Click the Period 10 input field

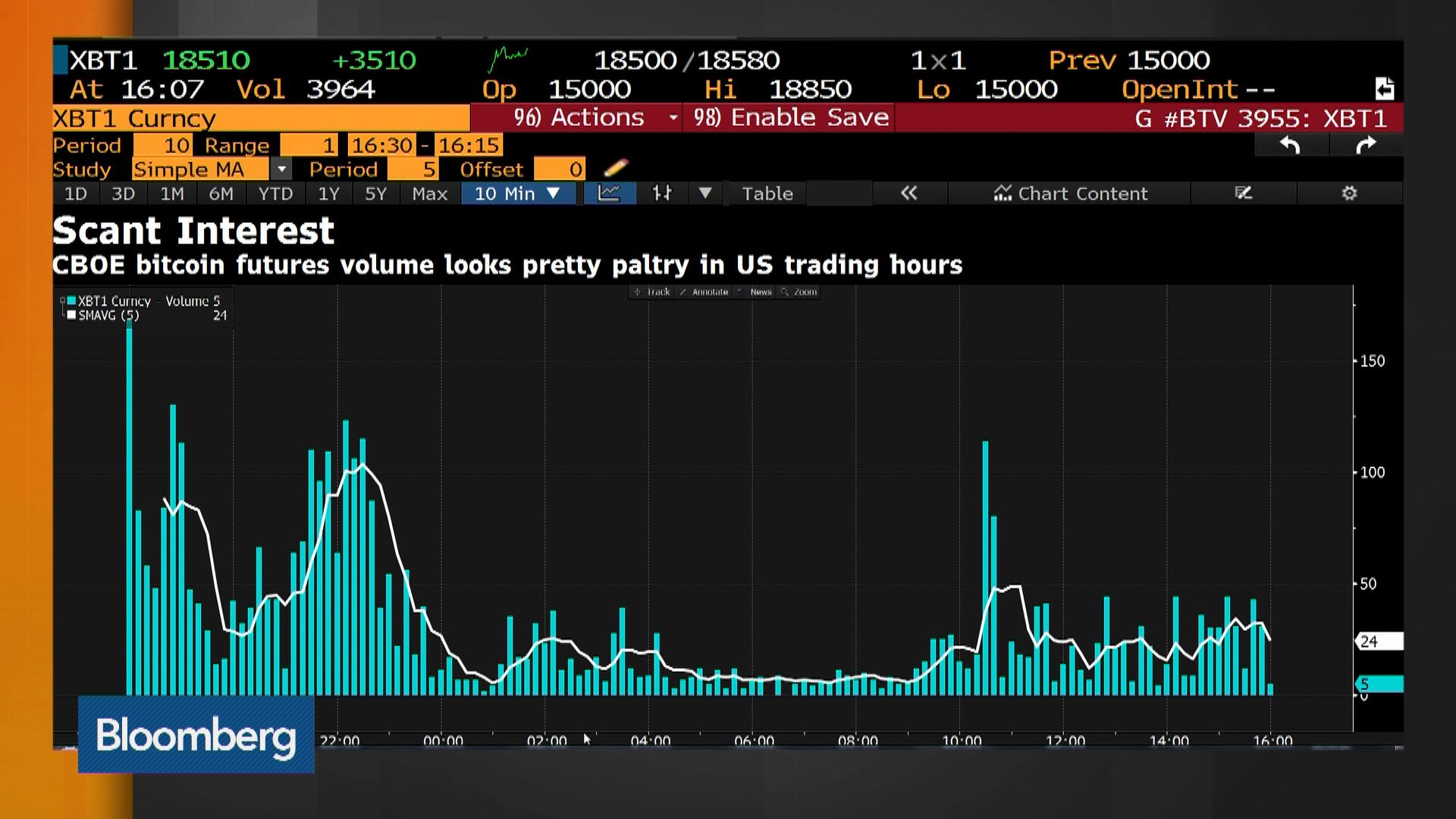162,145
